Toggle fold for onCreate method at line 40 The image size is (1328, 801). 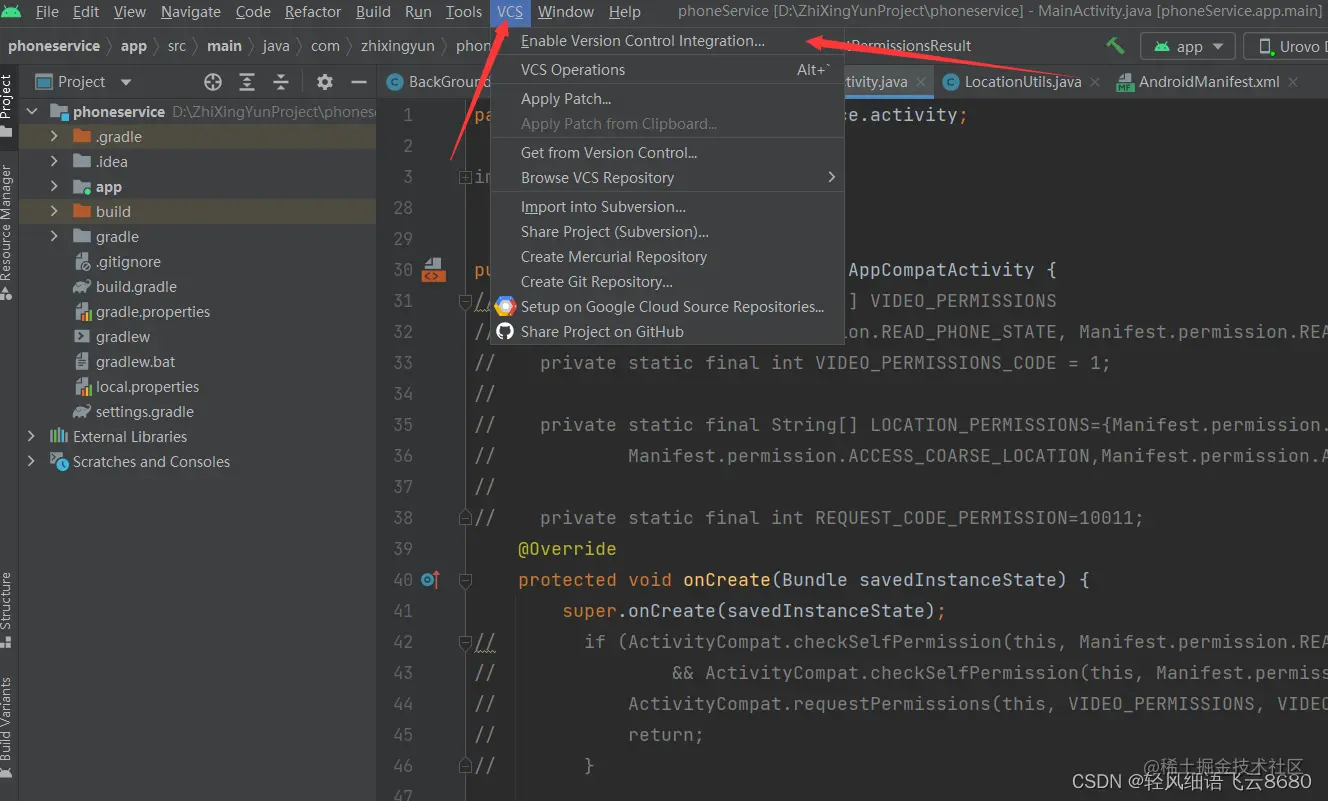tap(465, 580)
